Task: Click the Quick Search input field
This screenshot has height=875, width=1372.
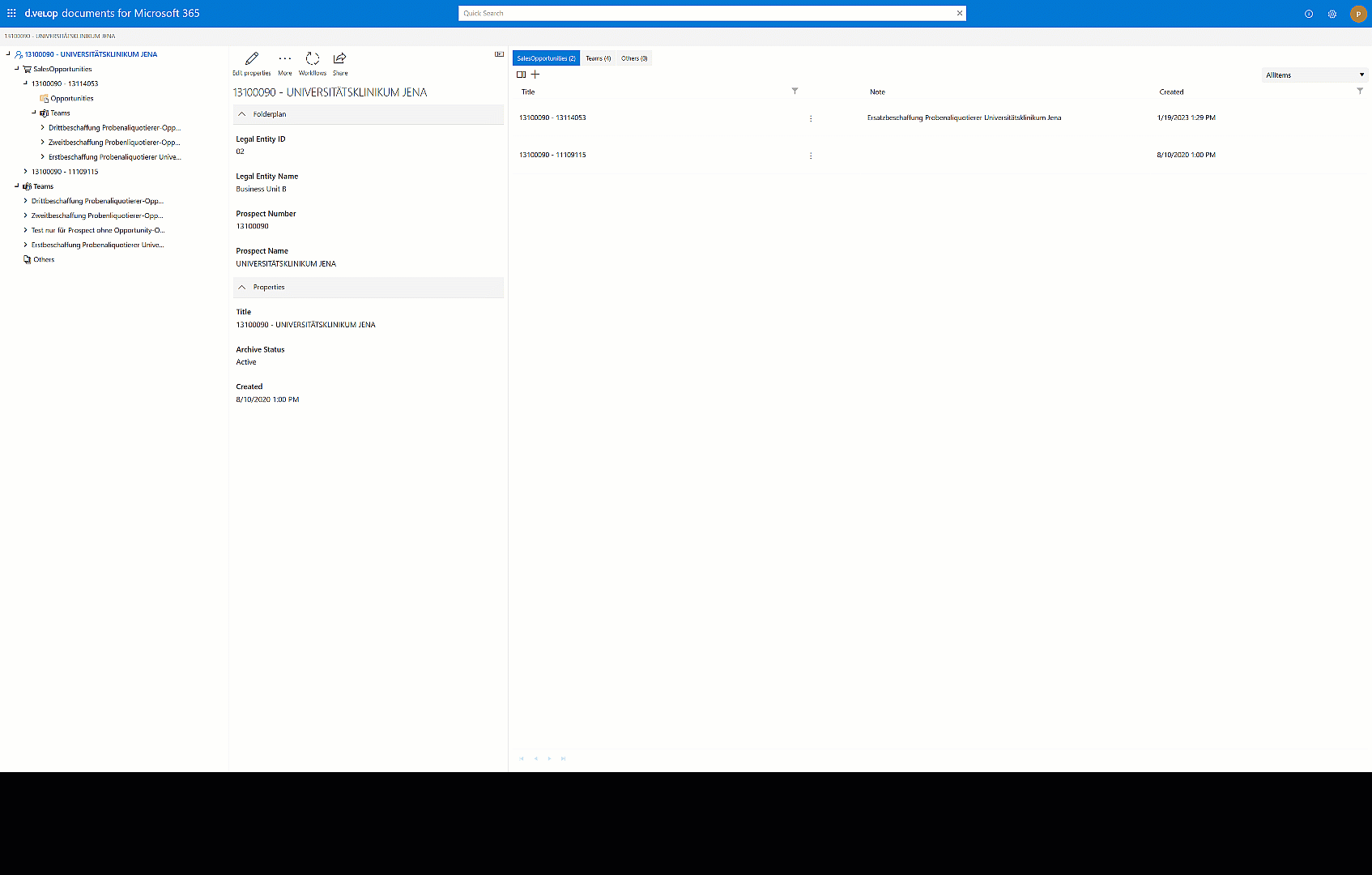Action: [x=705, y=13]
